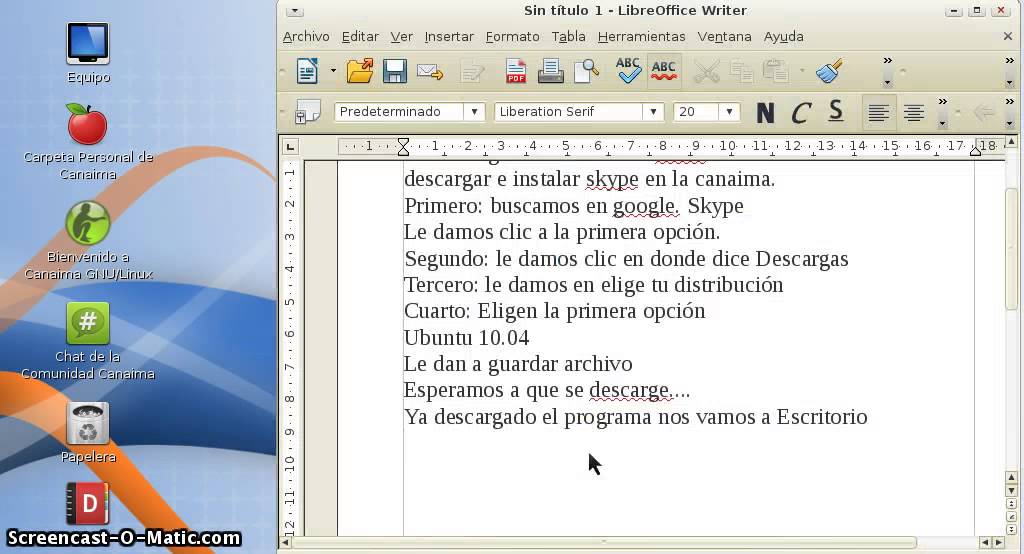Screen dimensions: 1024x554
Task: Click the word "Escritorio" in last line
Action: tap(822, 417)
